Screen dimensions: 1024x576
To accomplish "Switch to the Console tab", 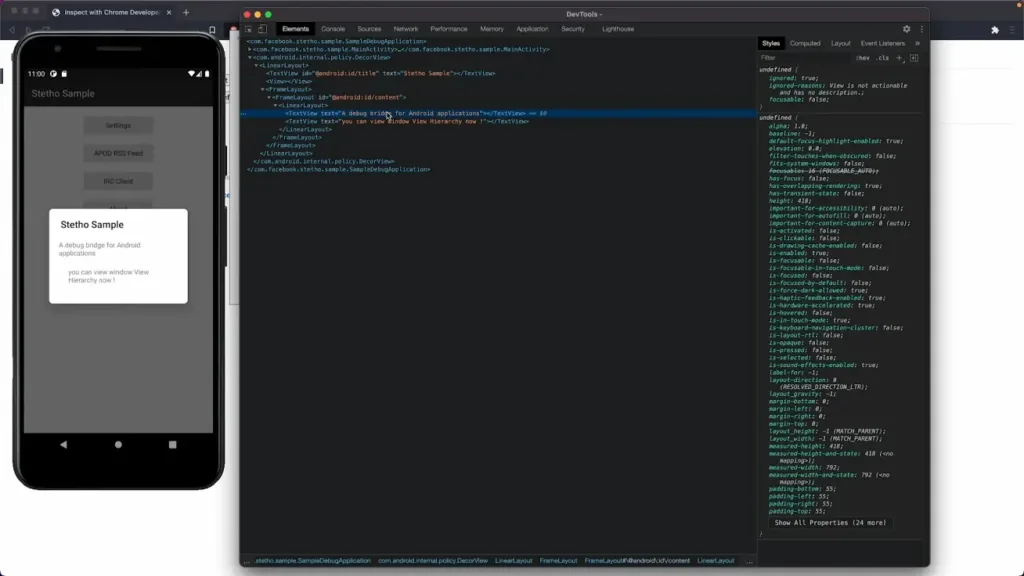I will pos(333,29).
